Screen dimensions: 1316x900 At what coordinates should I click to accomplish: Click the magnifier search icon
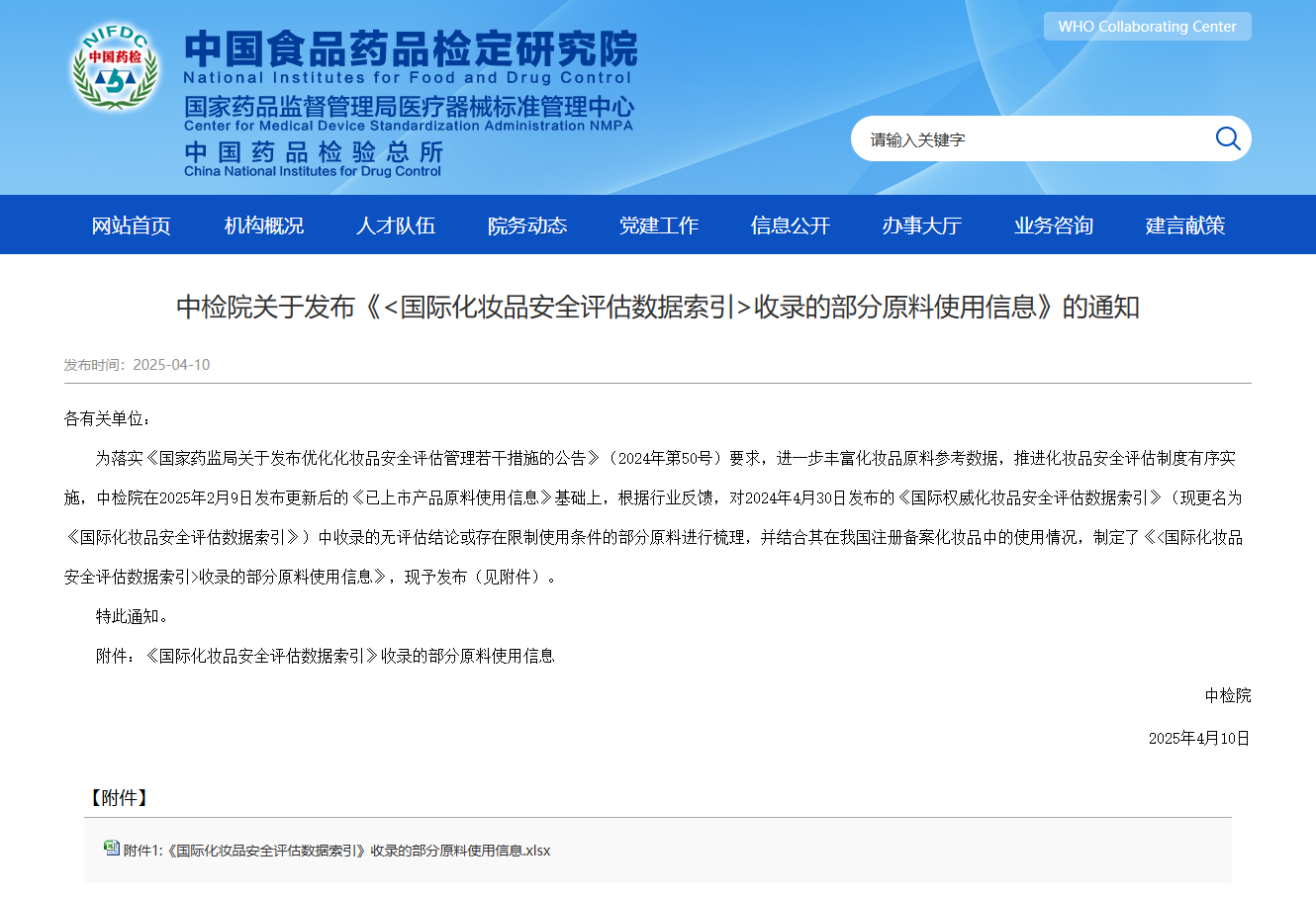coord(1227,138)
